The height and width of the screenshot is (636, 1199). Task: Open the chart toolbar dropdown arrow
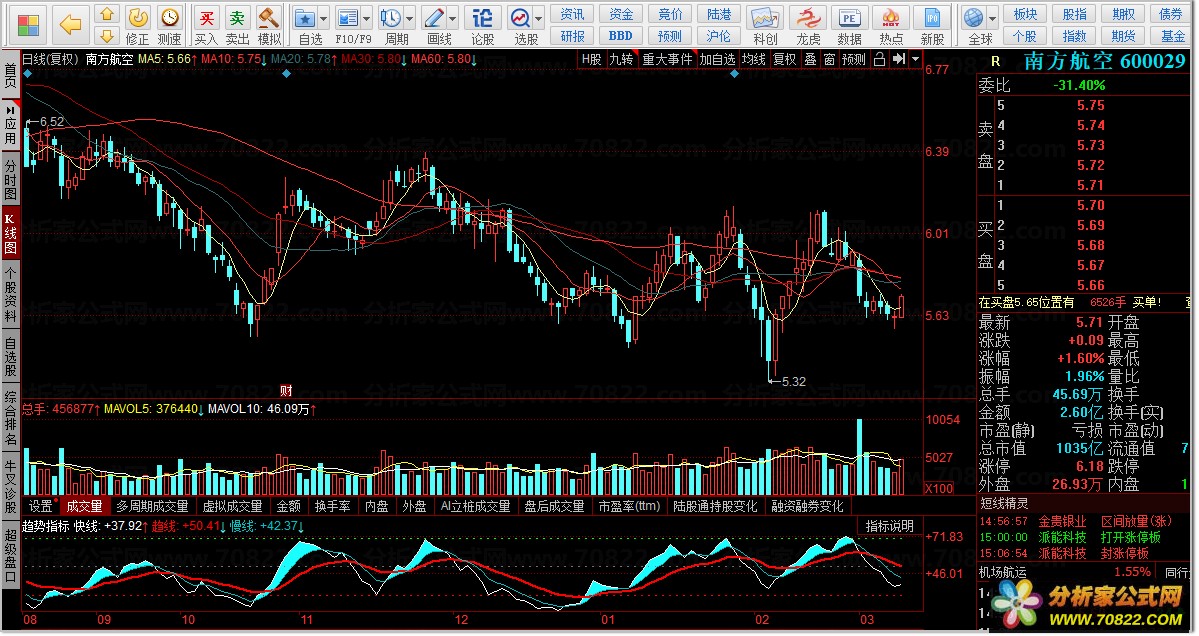915,59
